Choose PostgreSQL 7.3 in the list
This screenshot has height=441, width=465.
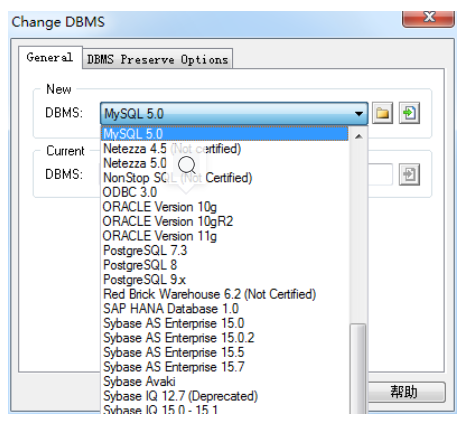coord(224,251)
